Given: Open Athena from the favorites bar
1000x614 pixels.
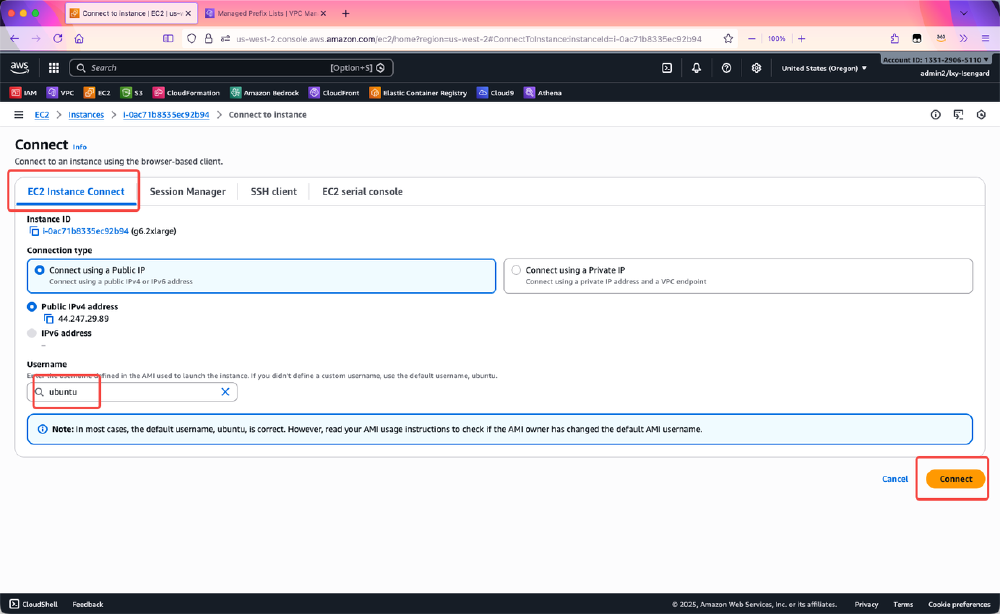Looking at the screenshot, I should 543,92.
